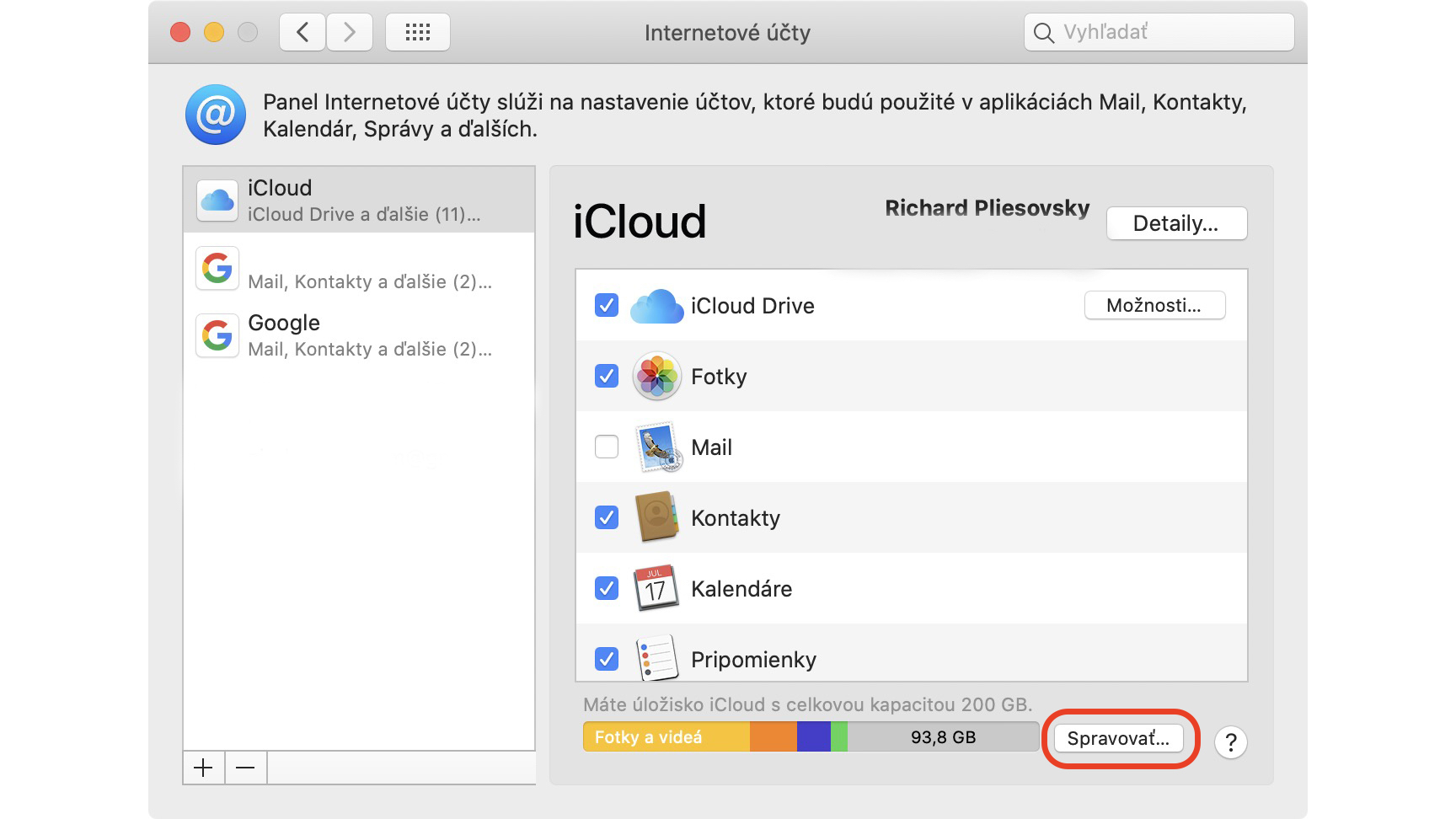Click the Pripomienky list icon
This screenshot has width=1456, height=819.
pos(657,658)
